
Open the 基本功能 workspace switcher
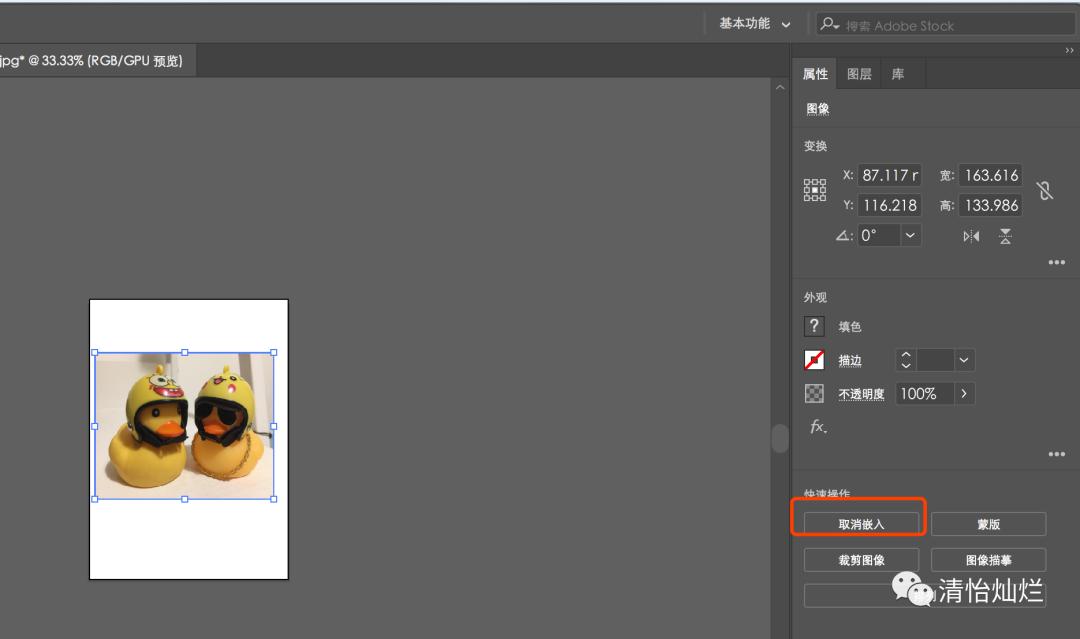click(x=755, y=24)
